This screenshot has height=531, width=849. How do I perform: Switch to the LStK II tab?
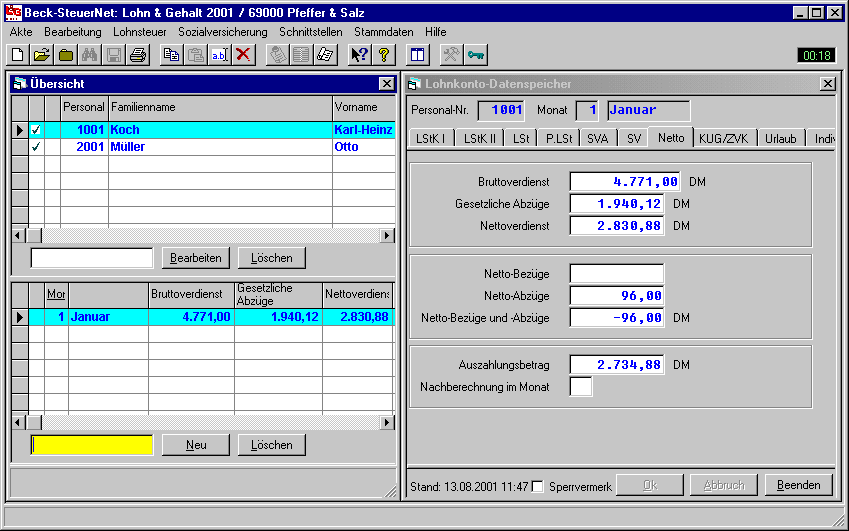480,139
